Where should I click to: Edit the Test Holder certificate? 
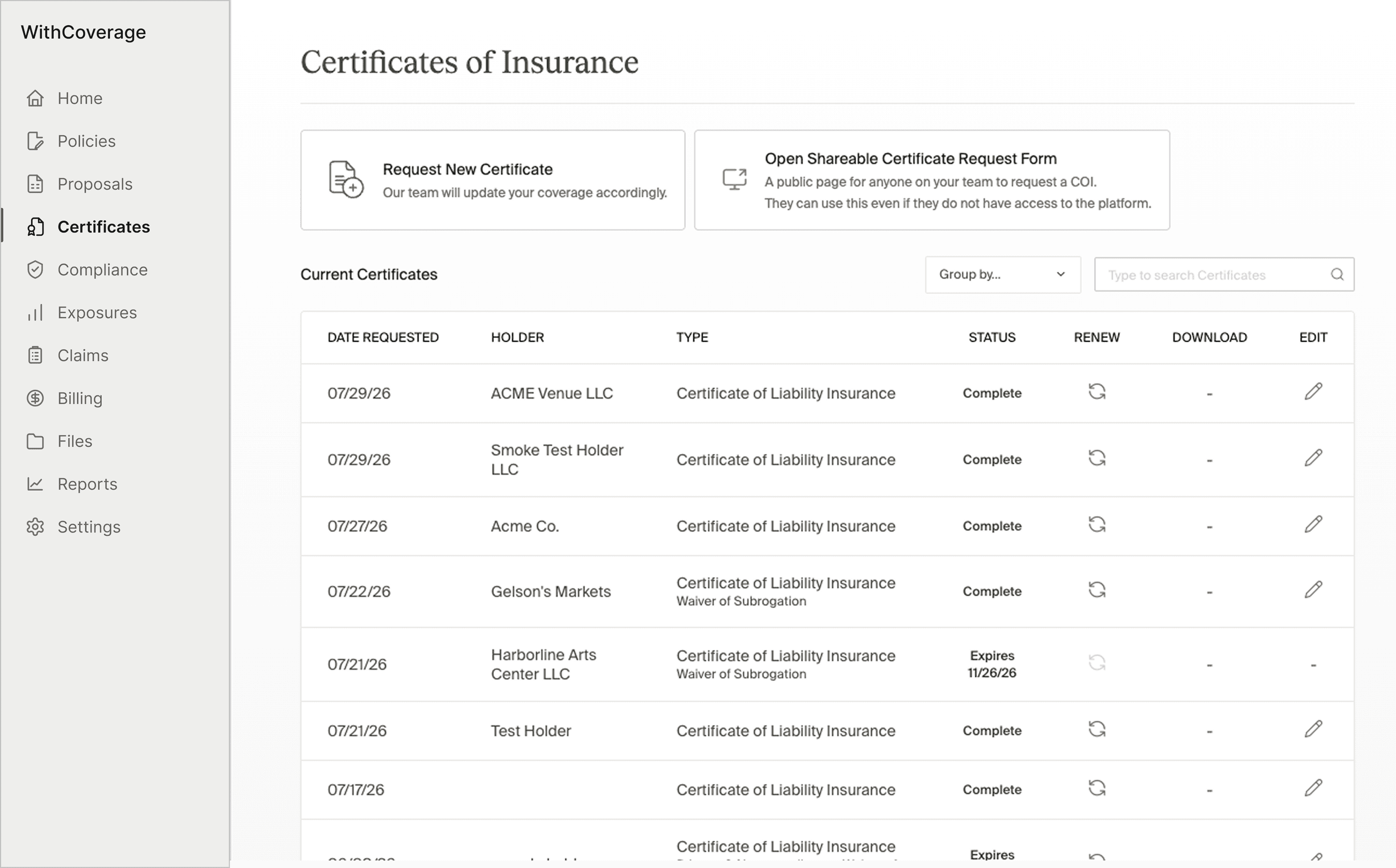pyautogui.click(x=1313, y=729)
